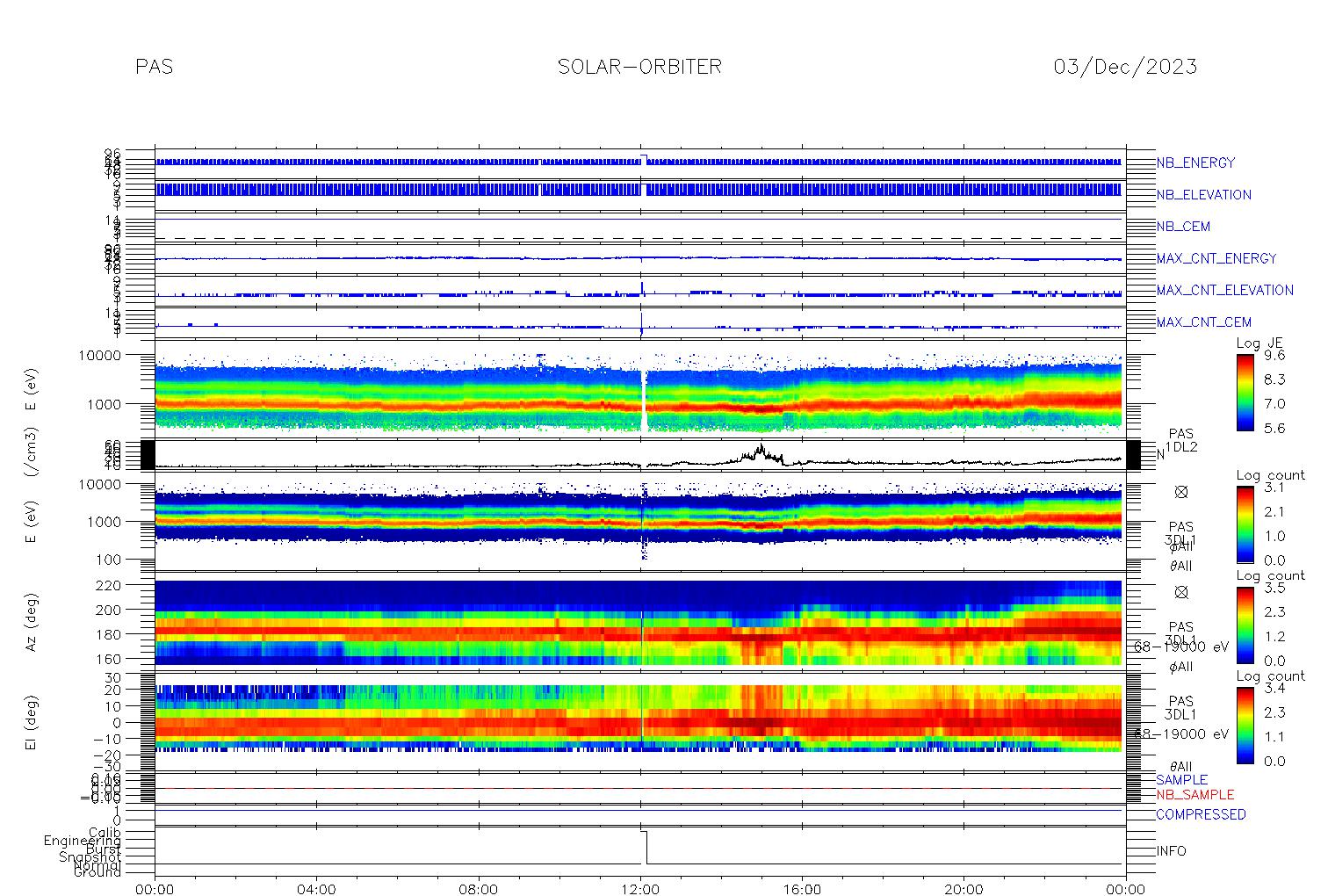Click the Log count color bar topping at 3.4

click(x=1245, y=724)
